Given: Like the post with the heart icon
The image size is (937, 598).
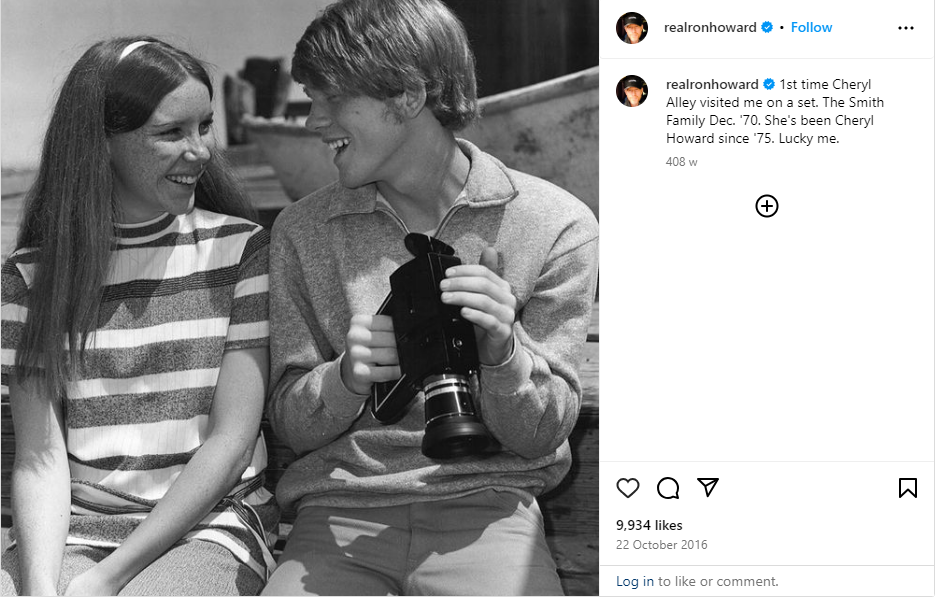Looking at the screenshot, I should coord(628,488).
